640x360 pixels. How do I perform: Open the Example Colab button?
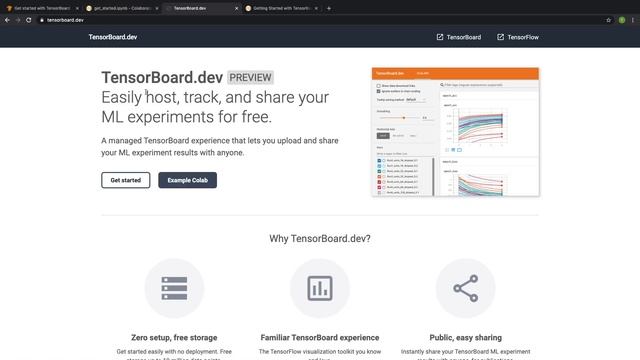[187, 180]
